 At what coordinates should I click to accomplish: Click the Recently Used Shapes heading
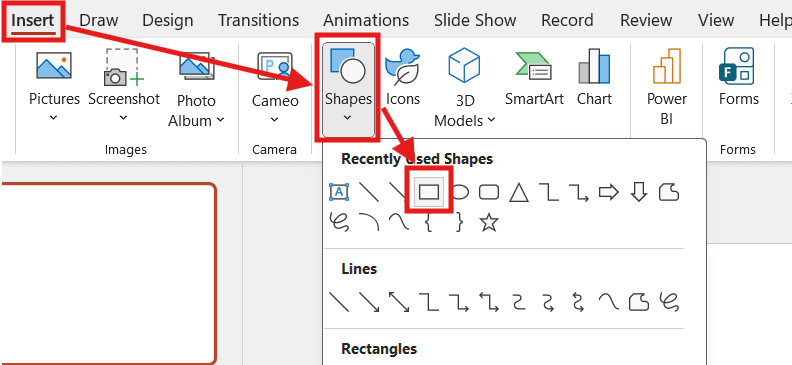click(417, 159)
